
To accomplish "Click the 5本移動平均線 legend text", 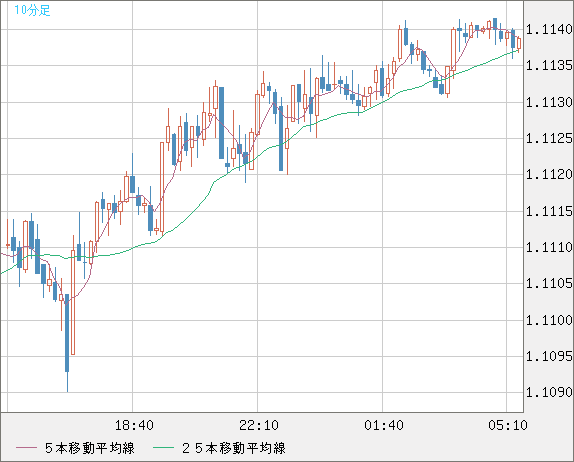I will click(x=90, y=448).
